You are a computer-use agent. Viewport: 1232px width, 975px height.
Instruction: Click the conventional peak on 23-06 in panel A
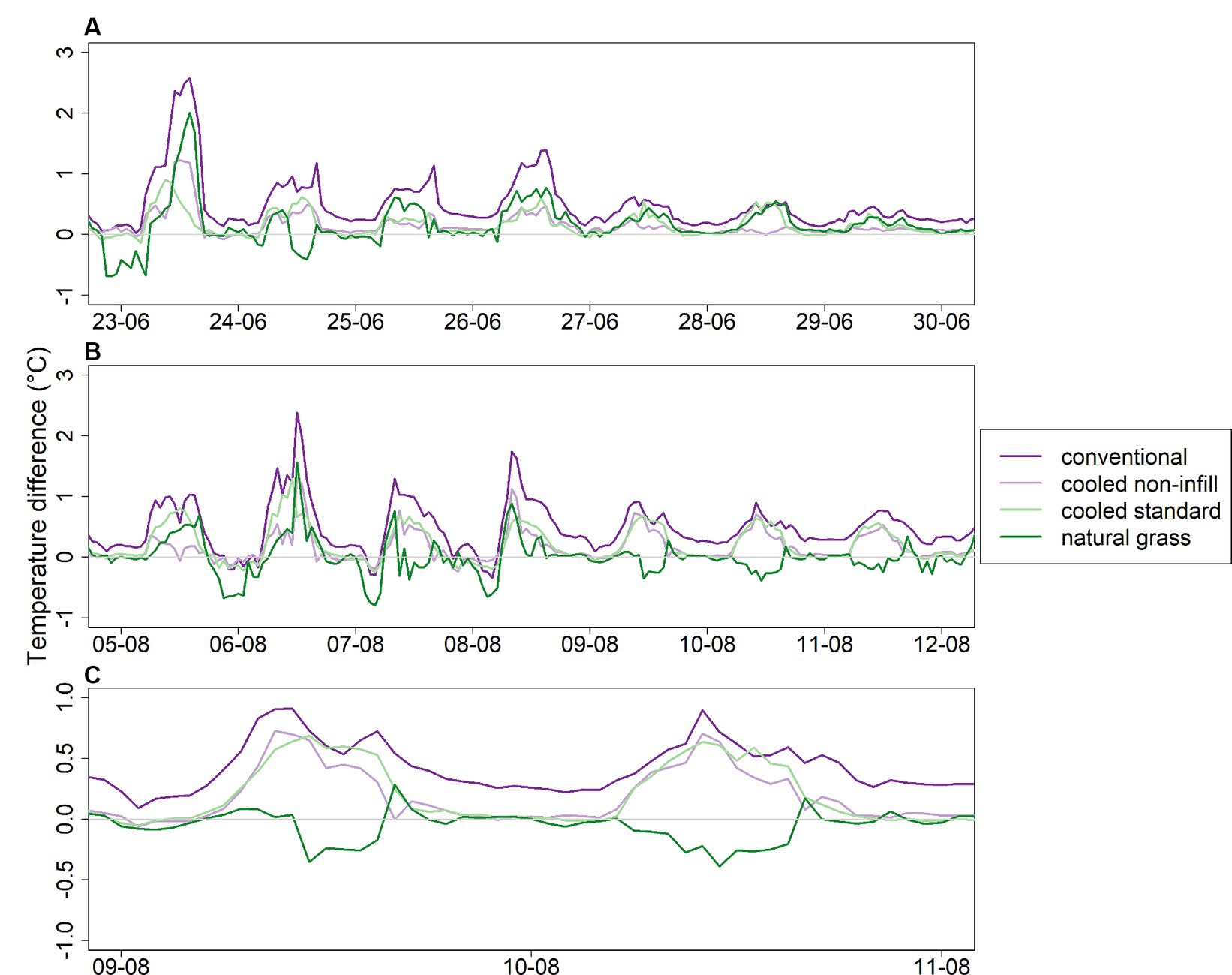tap(189, 79)
